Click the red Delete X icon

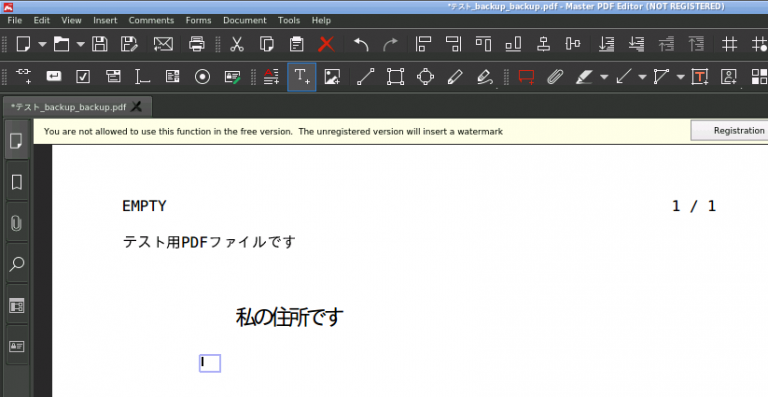tap(326, 44)
